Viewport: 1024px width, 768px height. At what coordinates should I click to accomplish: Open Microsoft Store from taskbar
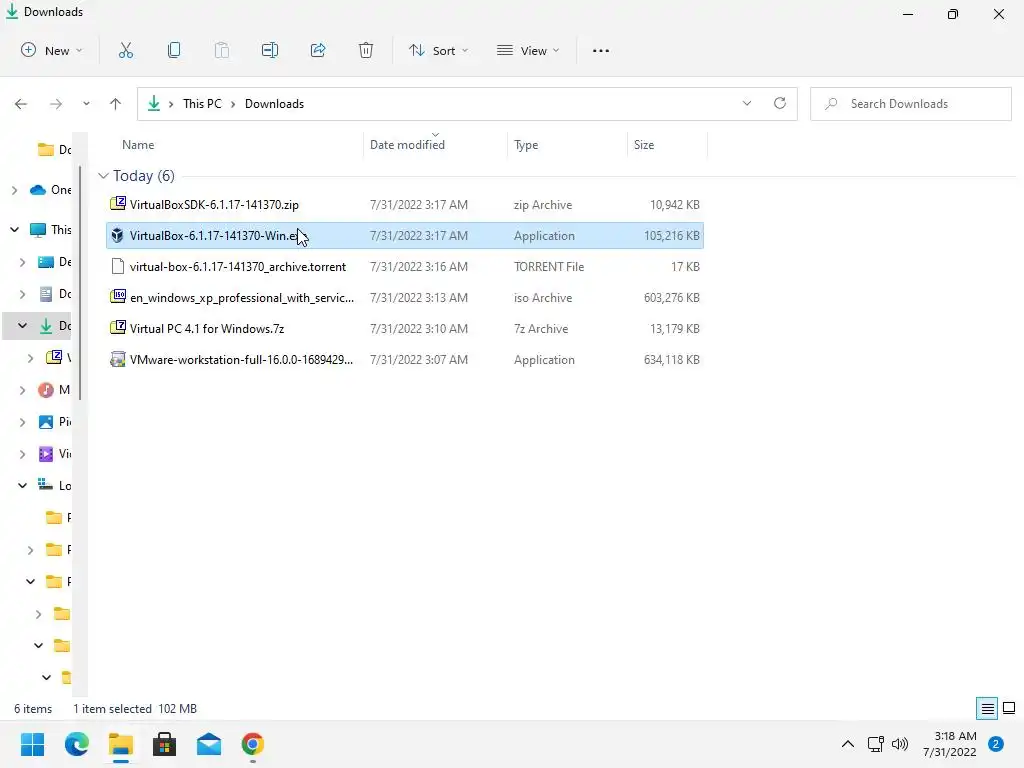pos(165,744)
